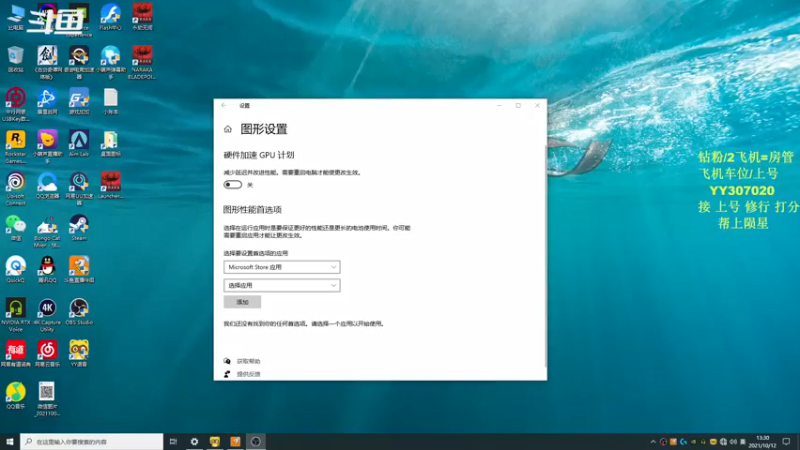Open the 网易云音乐 desktop shortcut

click(47, 354)
